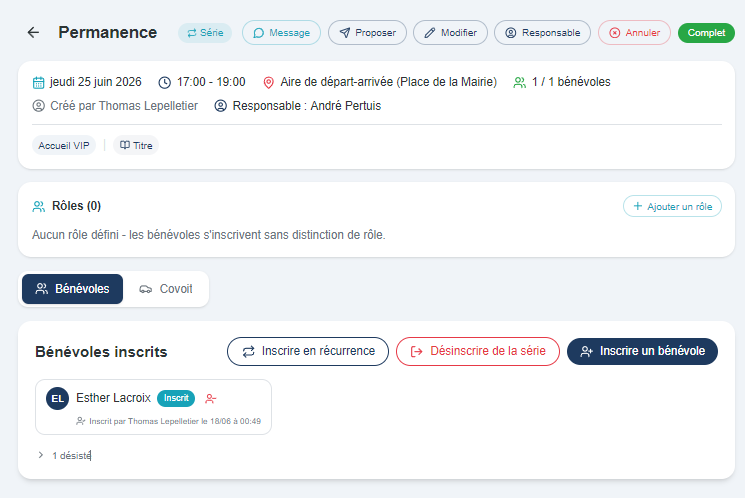745x498 pixels.
Task: Expand the 1 désisté list
Action: click(65, 455)
